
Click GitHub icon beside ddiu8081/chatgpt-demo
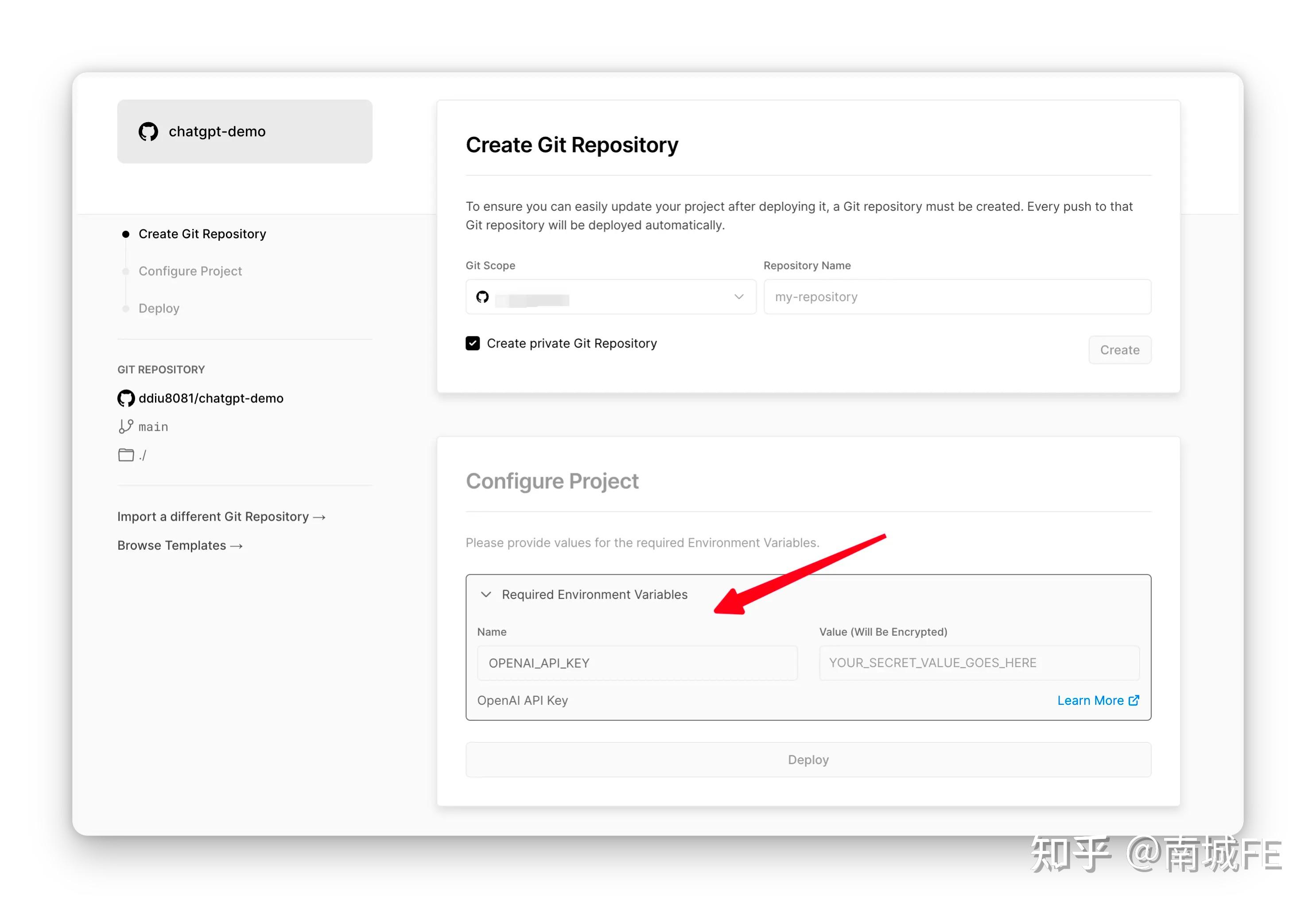pyautogui.click(x=126, y=398)
